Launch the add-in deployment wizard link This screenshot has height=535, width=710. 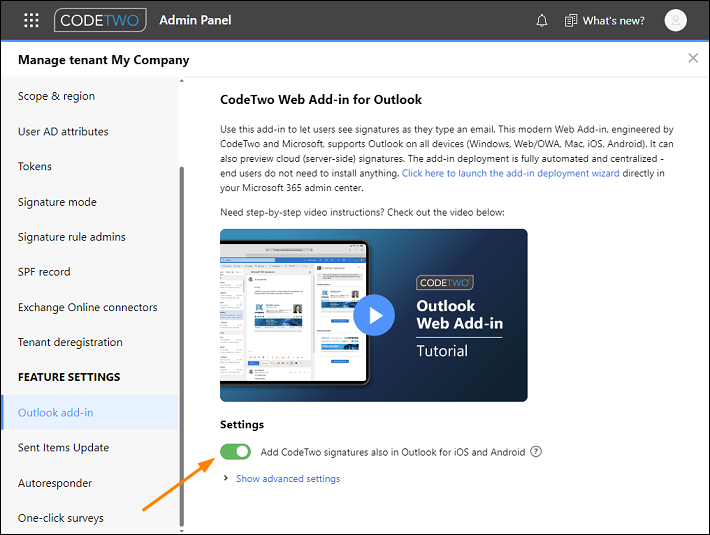point(510,173)
